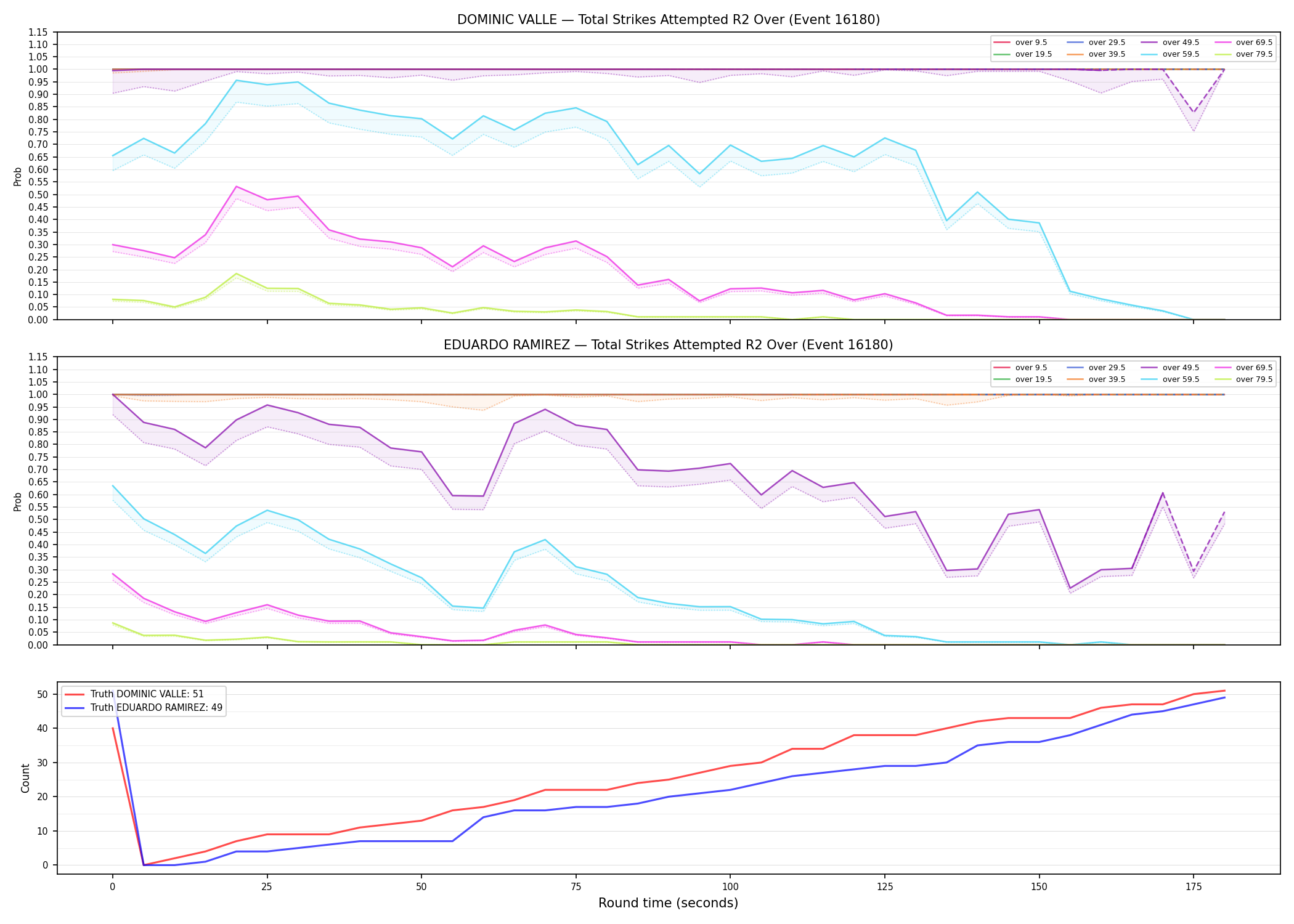This screenshot has height=924, width=1294.
Task: Click 'over 49.5' in top chart legend
Action: point(1170,43)
